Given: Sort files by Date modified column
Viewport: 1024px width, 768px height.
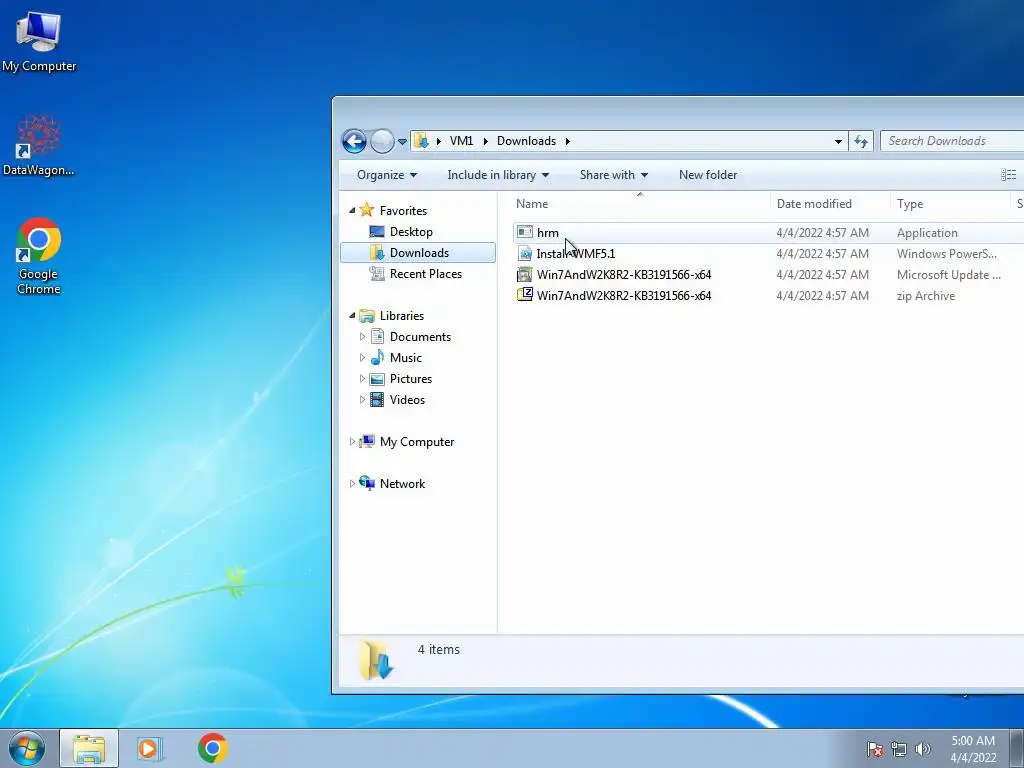Looking at the screenshot, I should (x=829, y=204).
